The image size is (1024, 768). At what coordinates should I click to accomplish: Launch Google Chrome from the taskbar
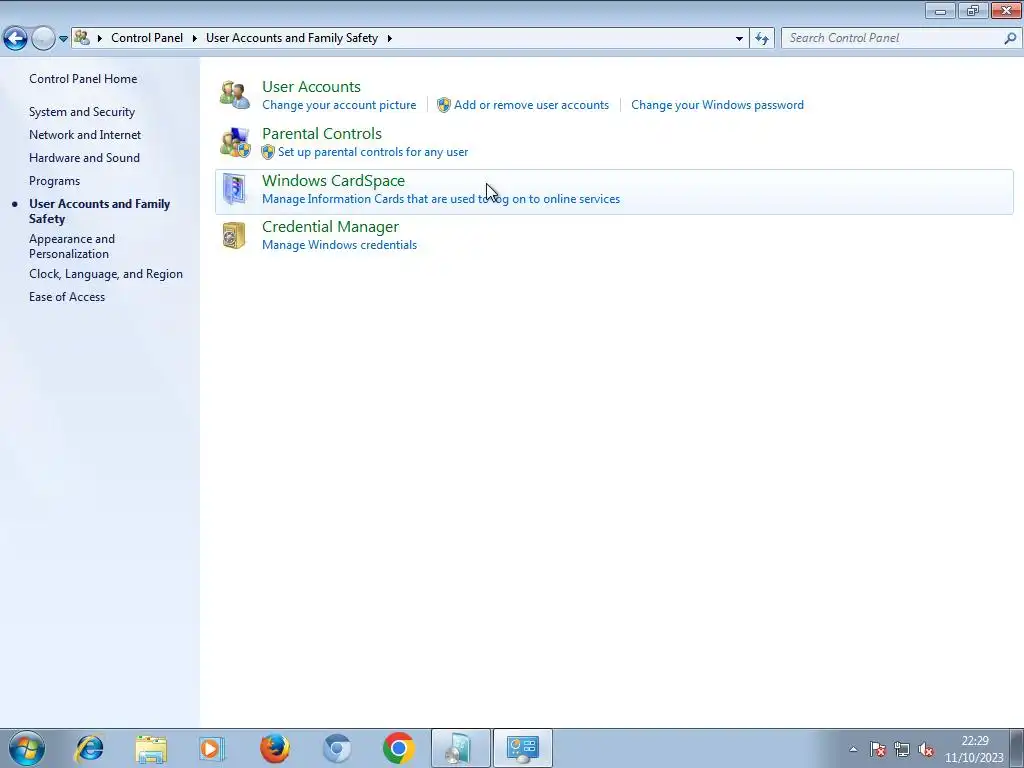(399, 748)
